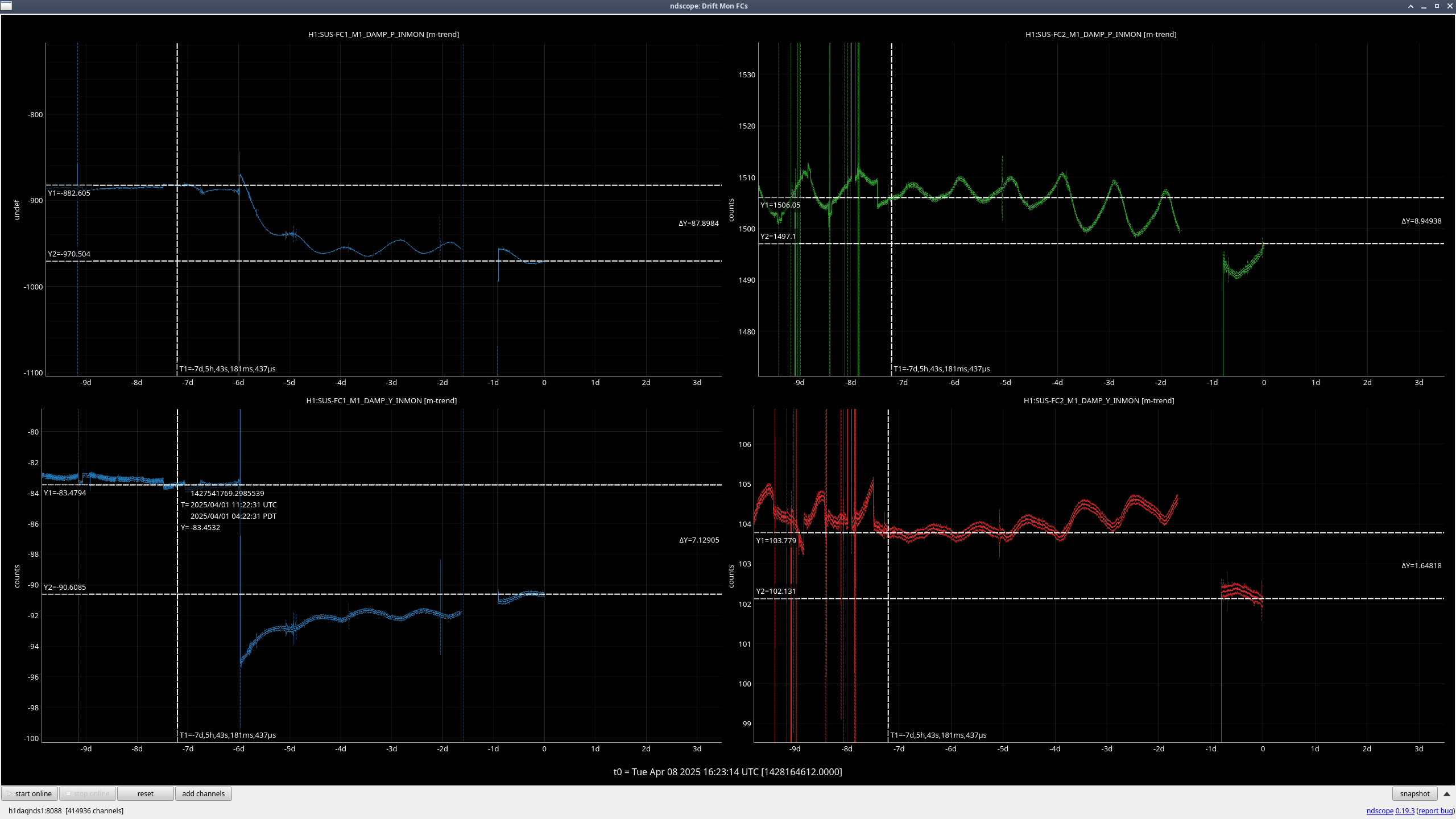Screen dimensions: 1456x819
Task: Open the 0.19.3 version link
Action: tap(1405, 811)
